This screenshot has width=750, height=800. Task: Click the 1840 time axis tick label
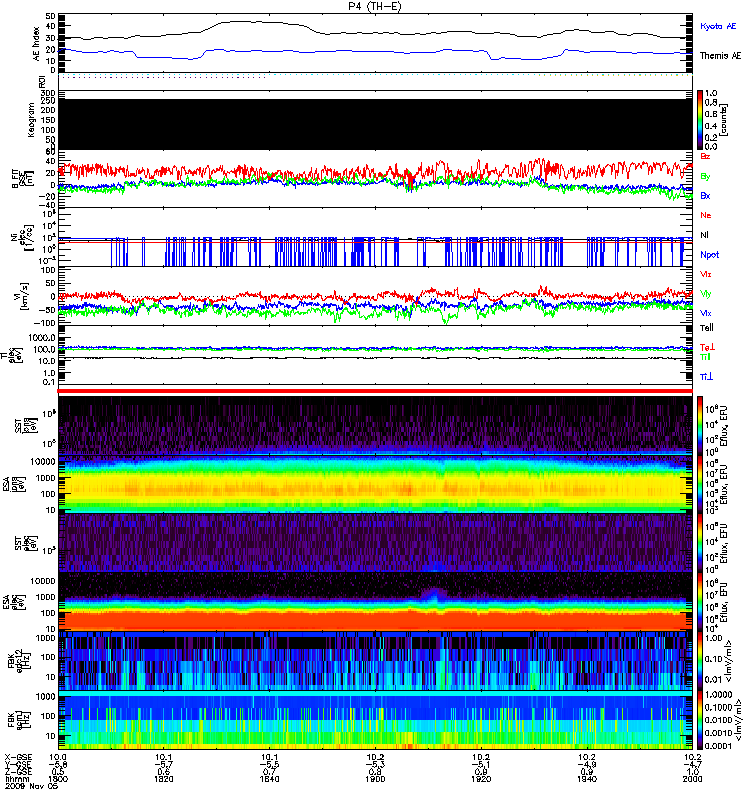coord(269,779)
